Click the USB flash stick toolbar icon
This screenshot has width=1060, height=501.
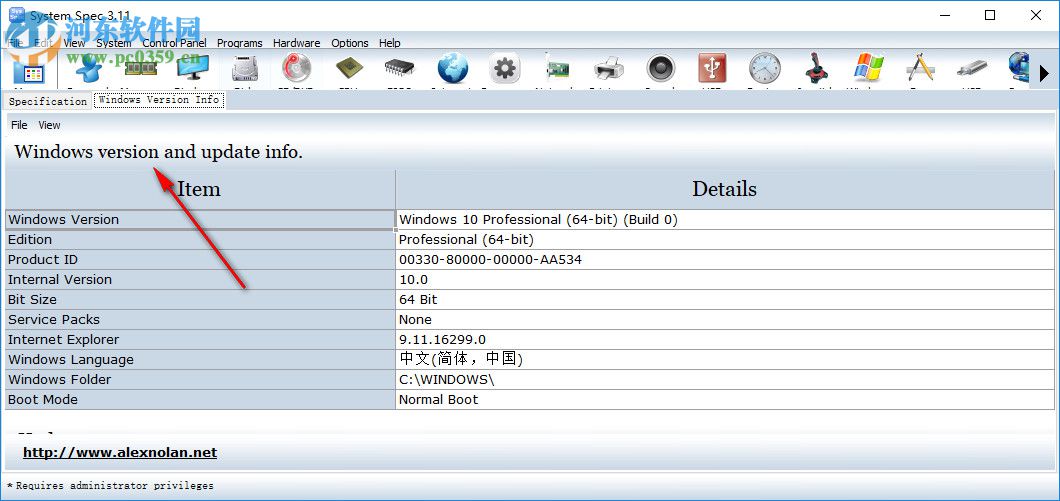coord(972,69)
